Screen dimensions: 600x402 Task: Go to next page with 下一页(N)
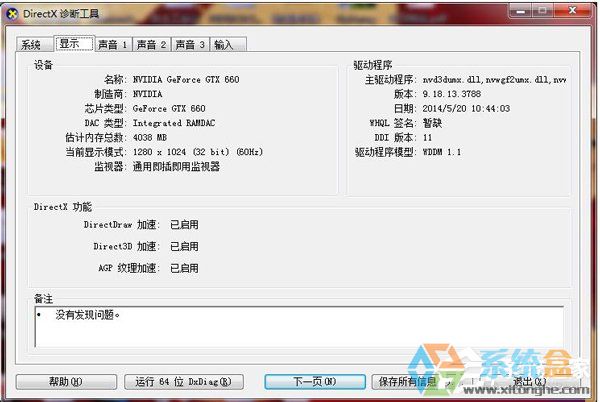coord(315,381)
